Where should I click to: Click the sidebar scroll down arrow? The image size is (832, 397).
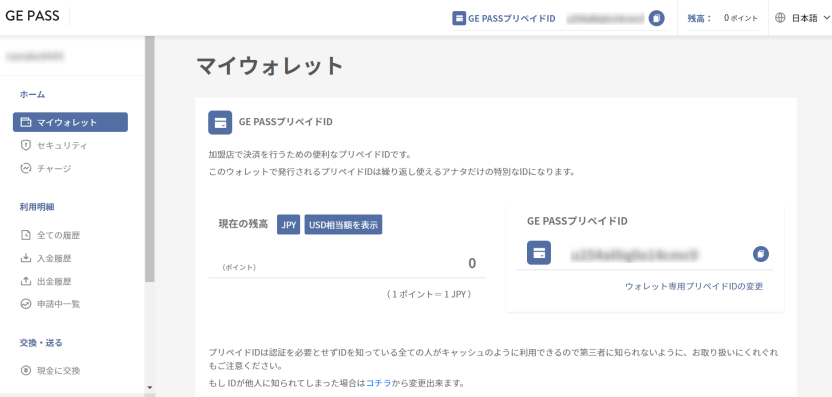tap(150, 387)
